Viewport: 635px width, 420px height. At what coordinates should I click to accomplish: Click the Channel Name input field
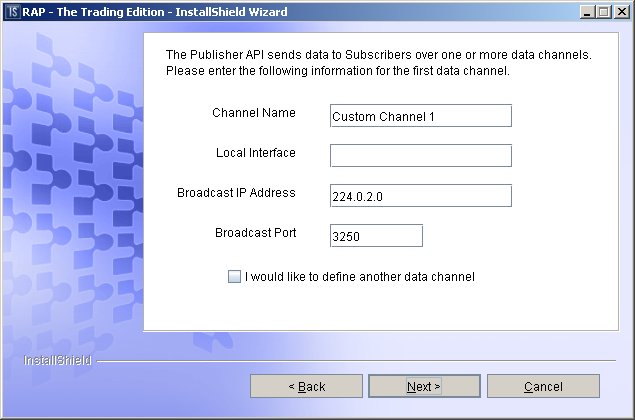coord(421,116)
